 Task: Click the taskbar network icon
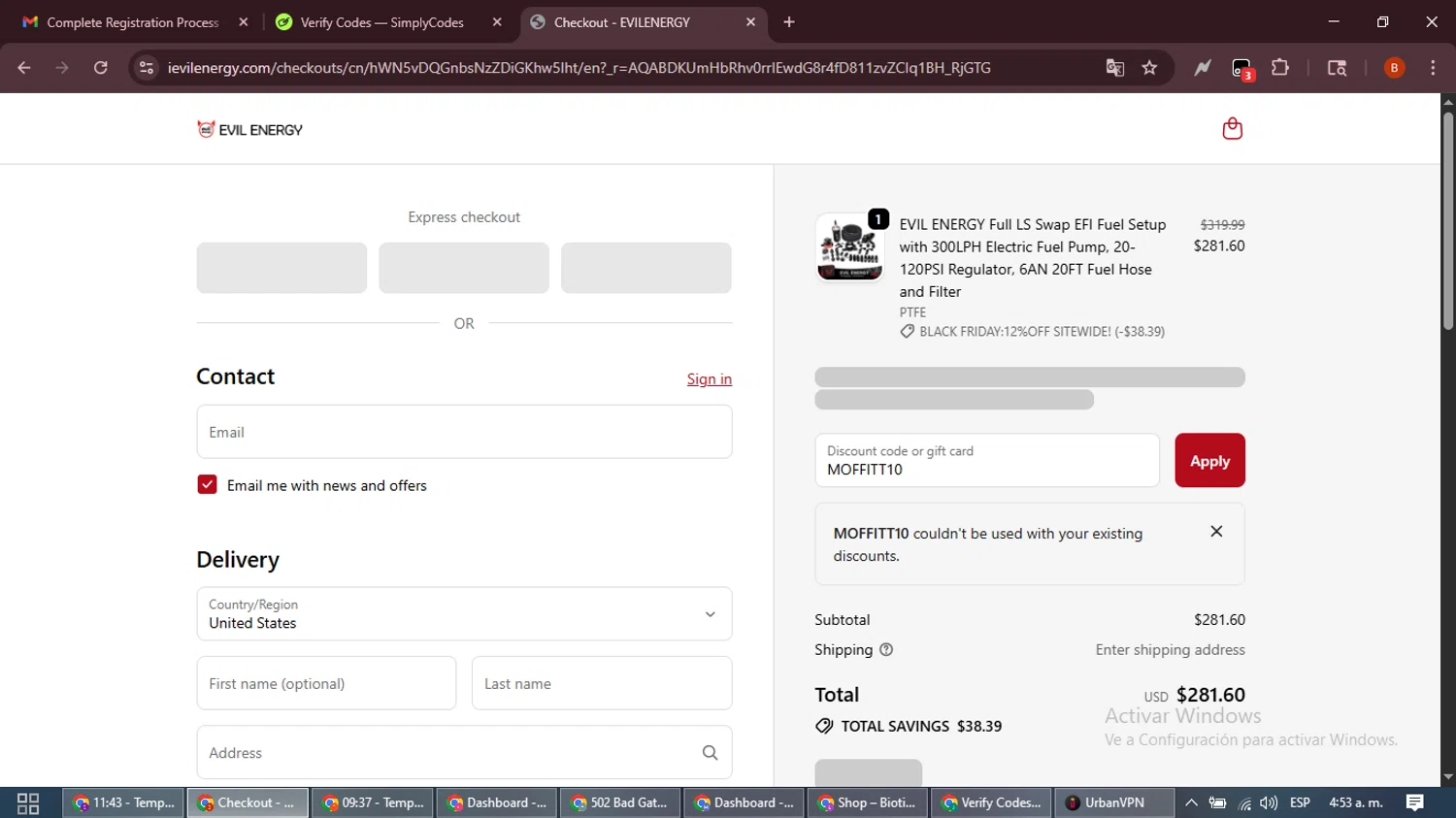1244,803
